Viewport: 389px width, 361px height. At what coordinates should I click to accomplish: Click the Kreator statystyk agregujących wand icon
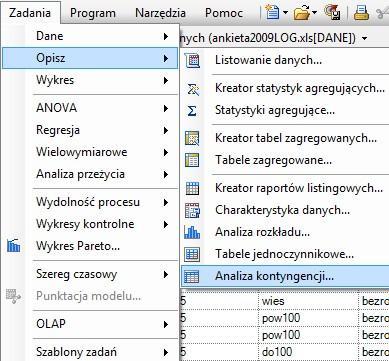coord(192,89)
